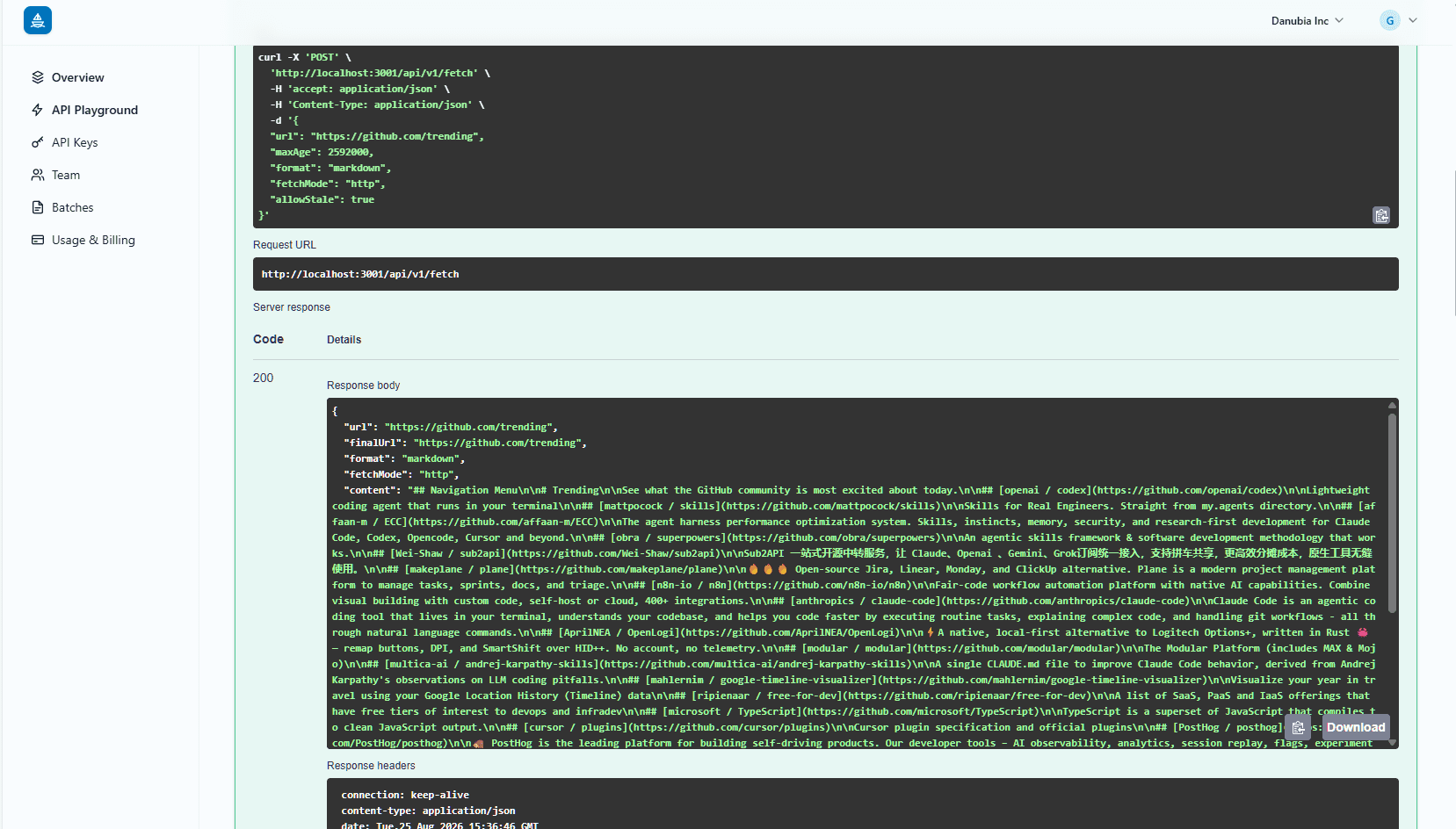Viewport: 1456px width, 829px height.
Task: Click the response body scrollbar thumb
Action: [x=1392, y=513]
